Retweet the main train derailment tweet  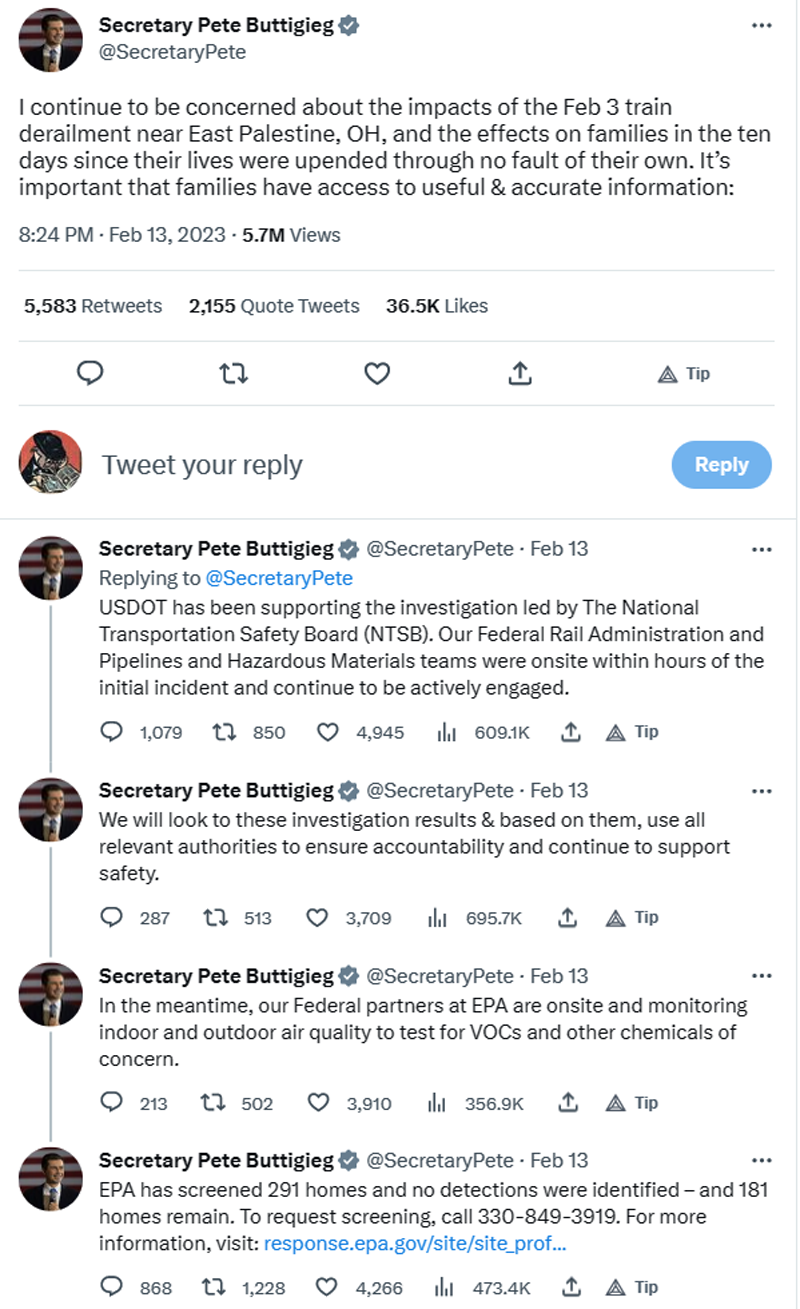tap(233, 374)
